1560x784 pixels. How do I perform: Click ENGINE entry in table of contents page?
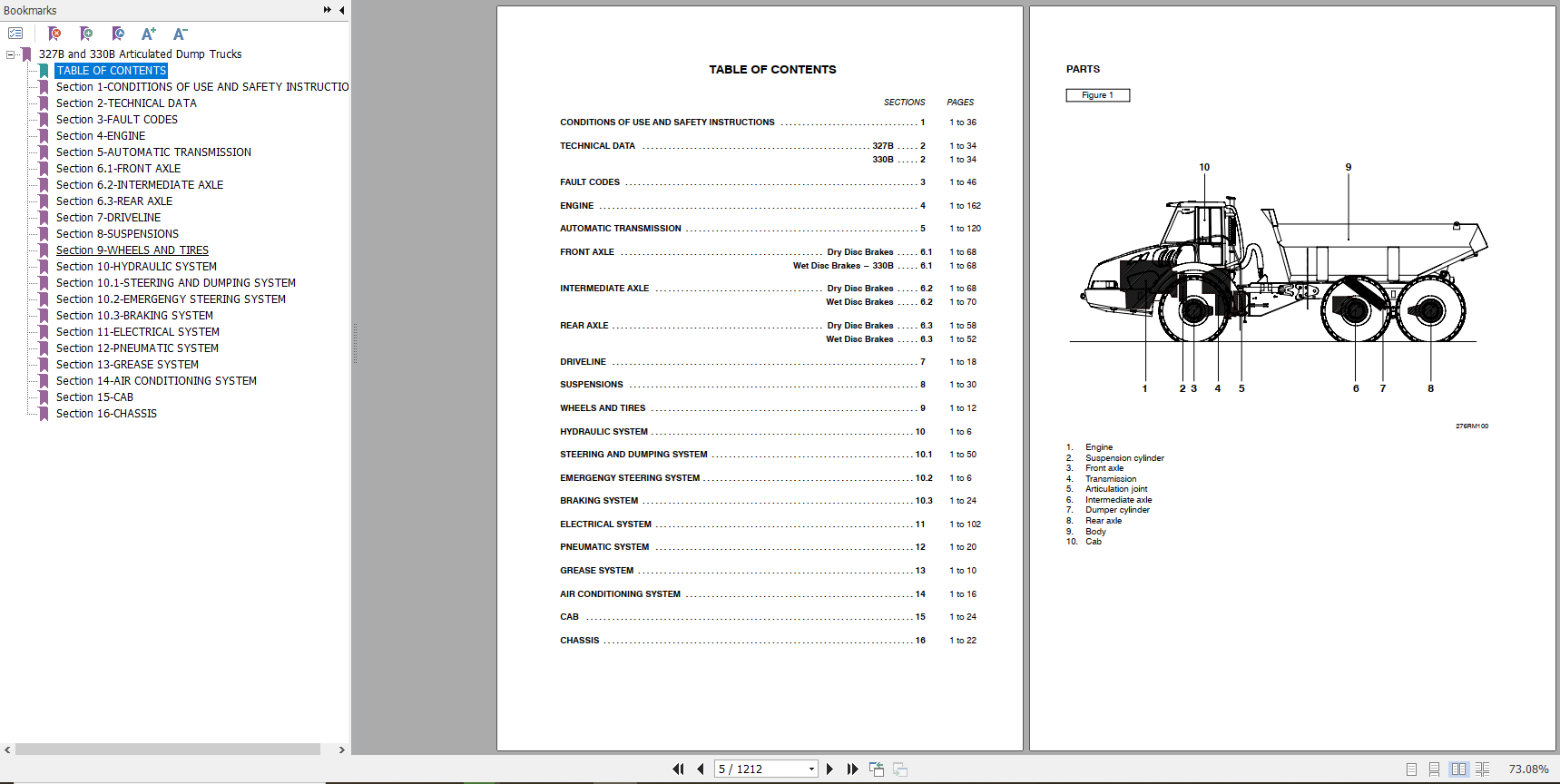pyautogui.click(x=577, y=206)
